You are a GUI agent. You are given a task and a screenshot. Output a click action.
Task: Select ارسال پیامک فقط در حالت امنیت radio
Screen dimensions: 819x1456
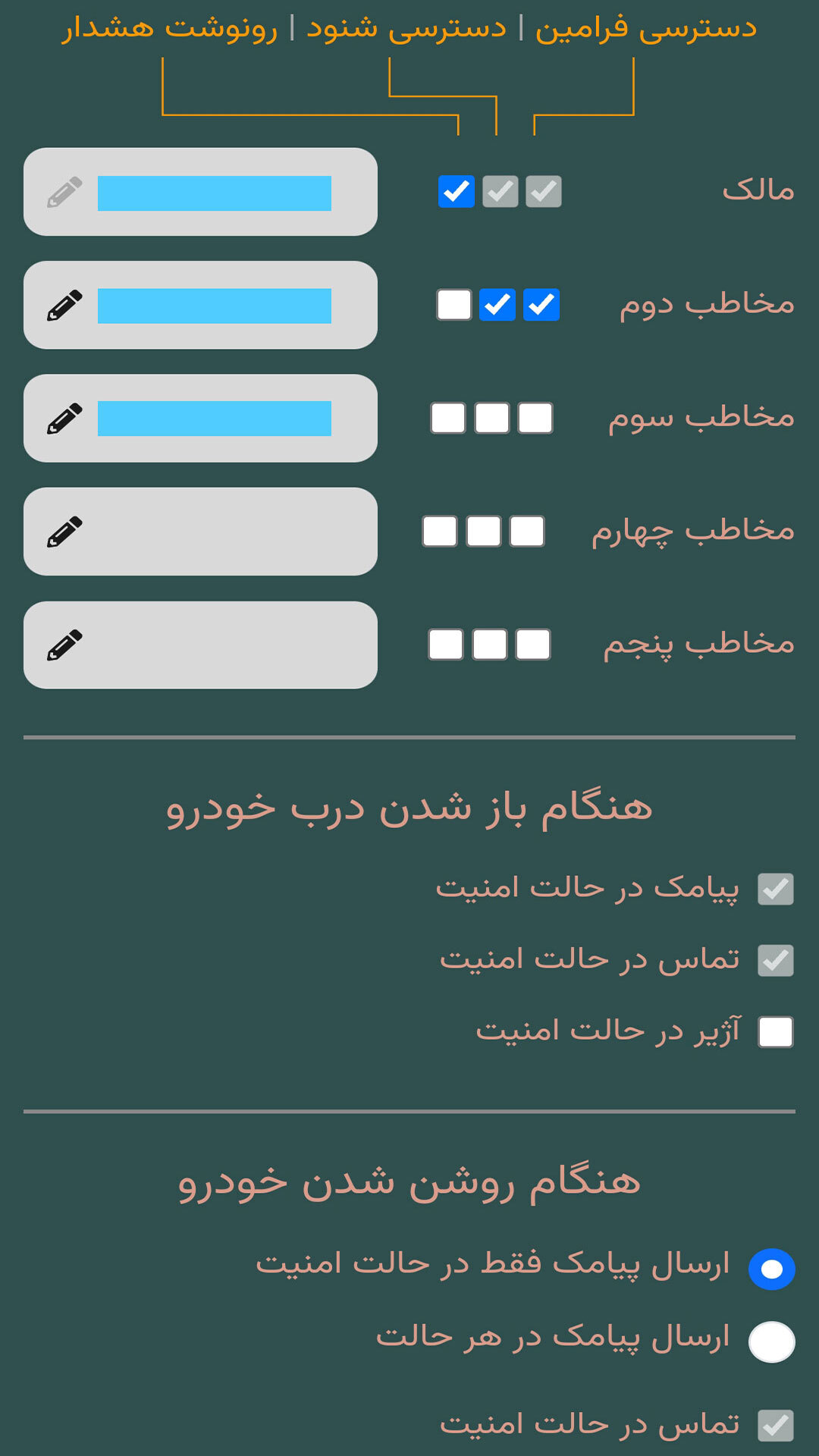click(x=771, y=1269)
